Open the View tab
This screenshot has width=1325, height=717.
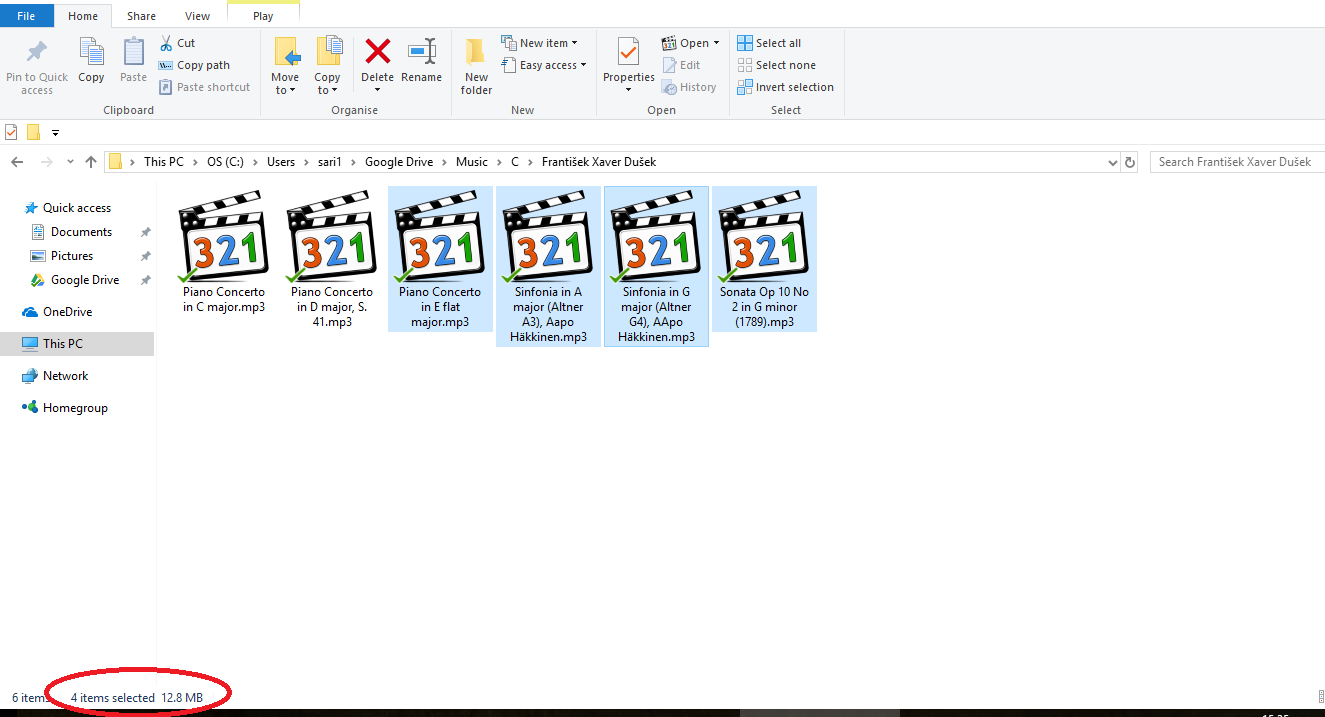point(197,15)
